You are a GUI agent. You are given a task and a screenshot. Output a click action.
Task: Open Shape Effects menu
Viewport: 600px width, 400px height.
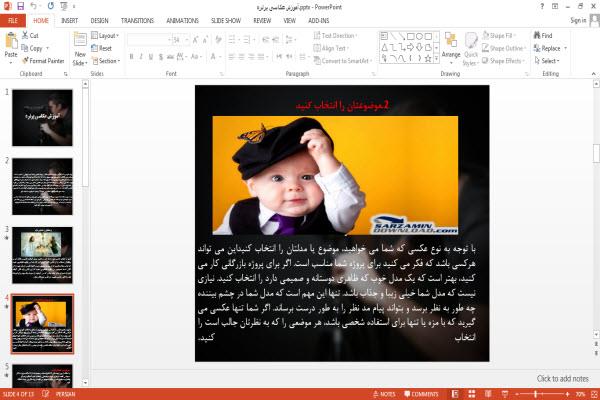click(504, 61)
